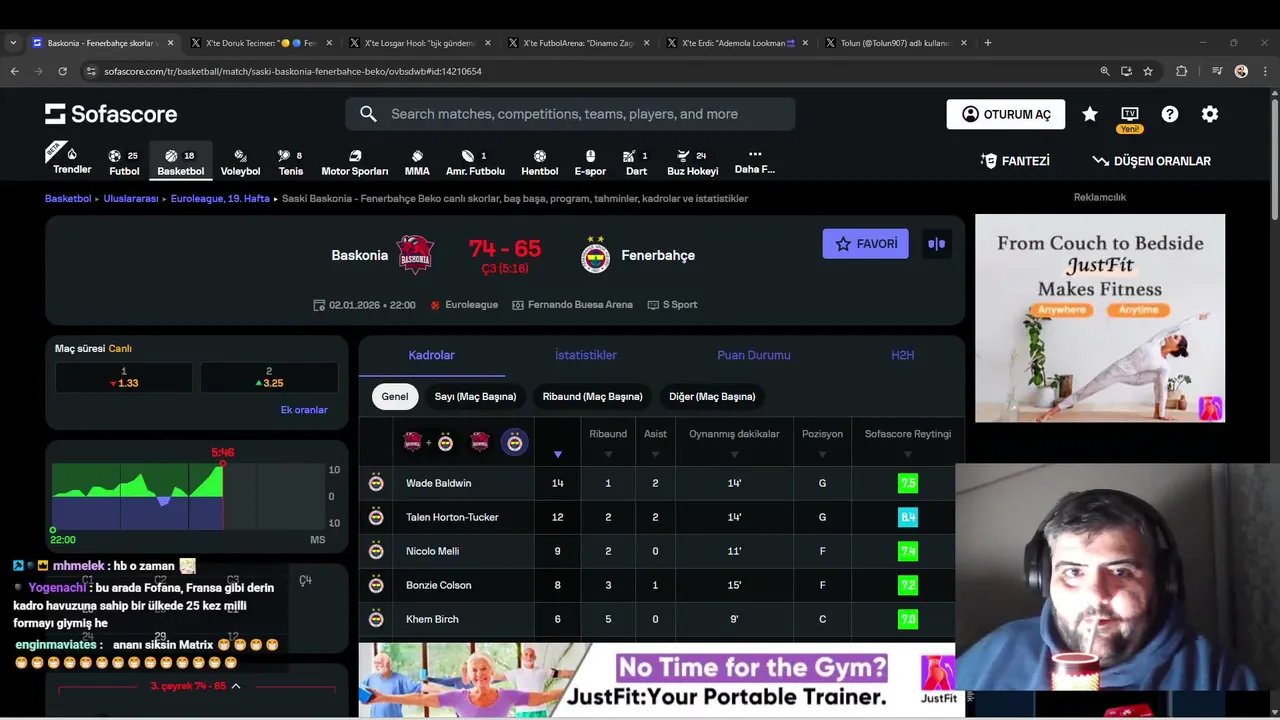Select the Genel stats chip
The height and width of the screenshot is (720, 1280).
click(x=395, y=397)
